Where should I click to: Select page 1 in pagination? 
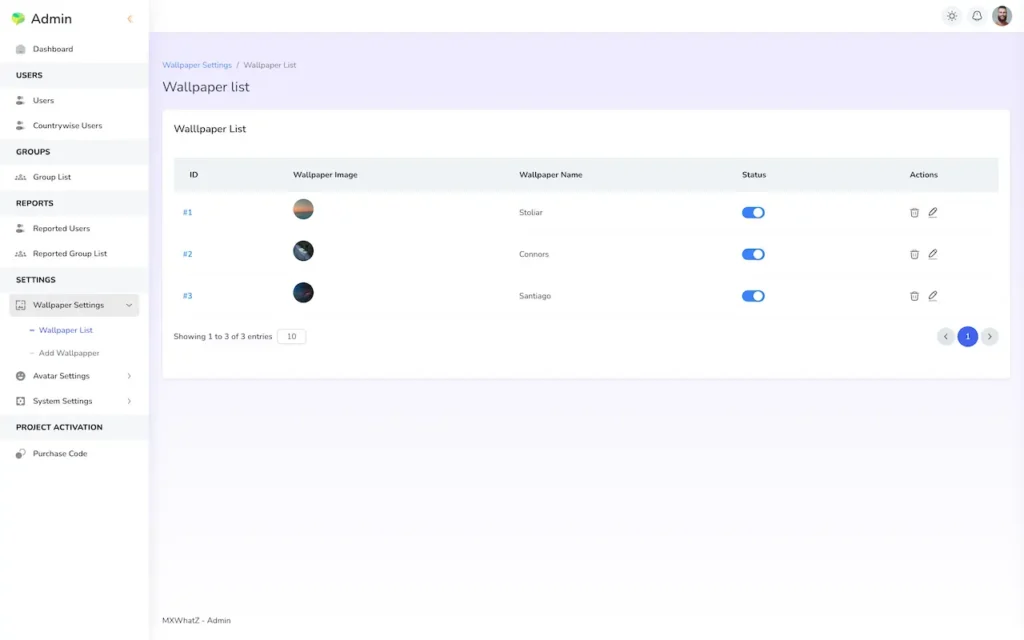[967, 336]
